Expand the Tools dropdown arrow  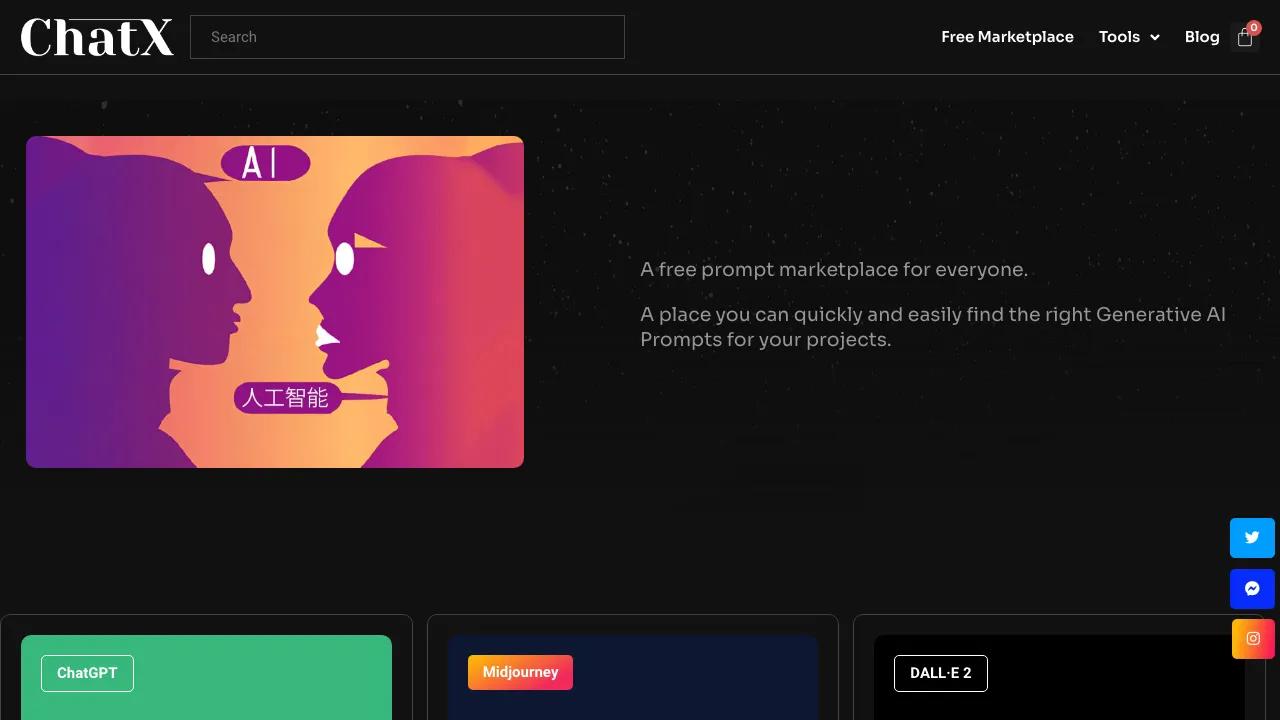tap(1155, 37)
